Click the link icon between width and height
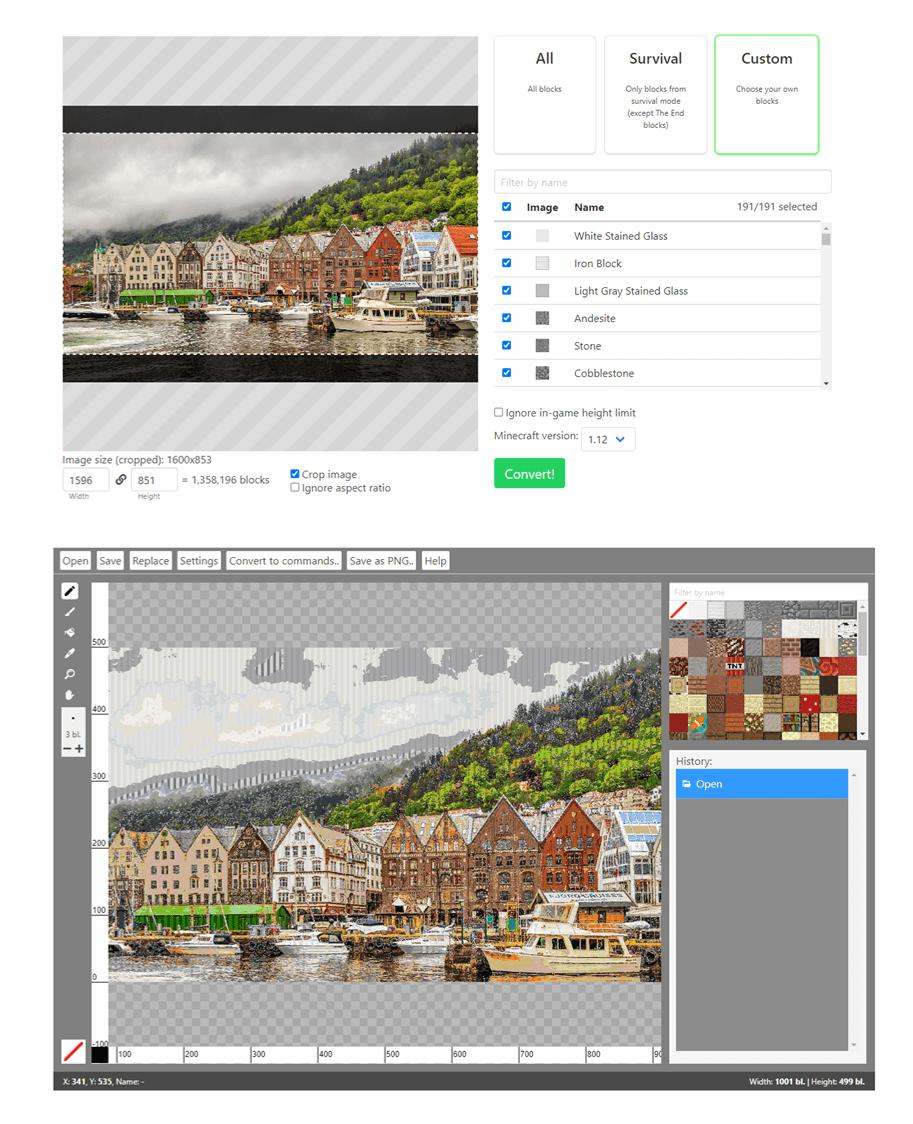This screenshot has height=1124, width=913. (x=120, y=480)
